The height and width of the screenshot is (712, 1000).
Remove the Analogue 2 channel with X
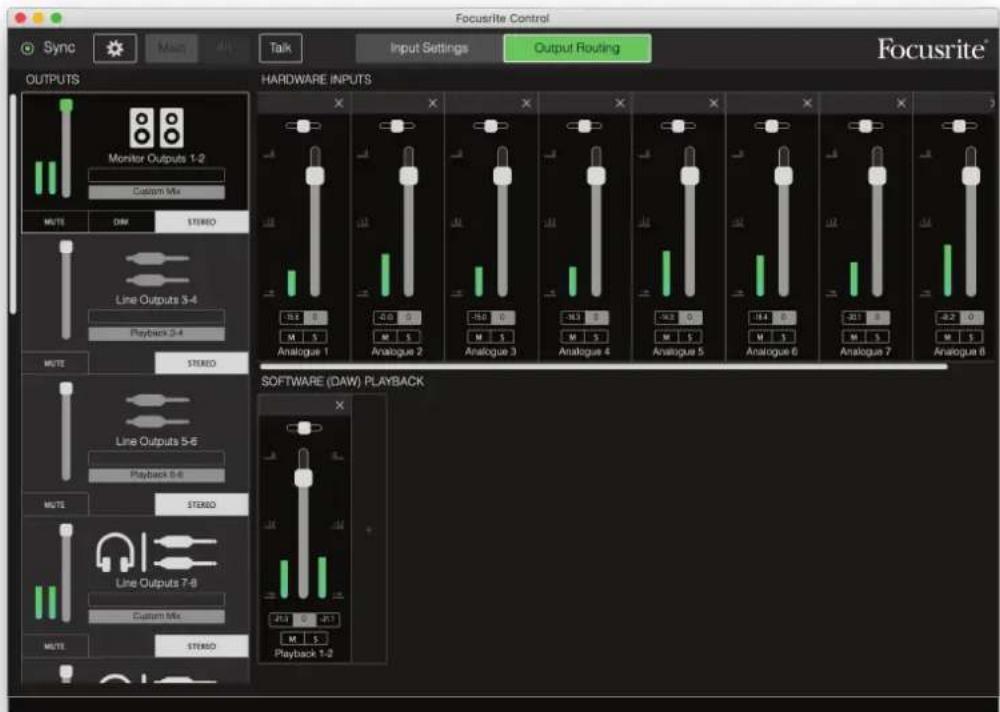432,103
